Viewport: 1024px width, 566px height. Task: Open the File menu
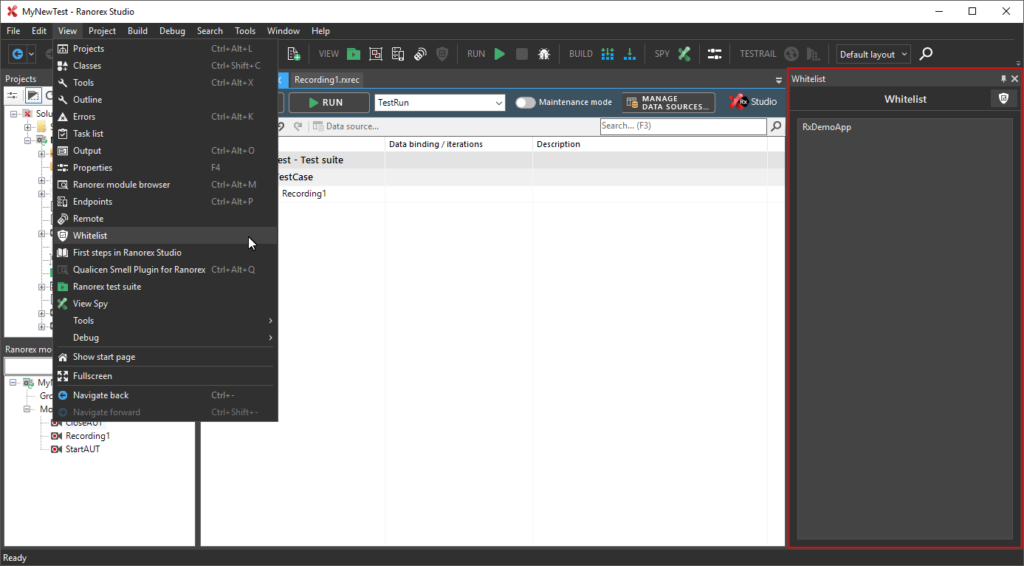click(13, 31)
